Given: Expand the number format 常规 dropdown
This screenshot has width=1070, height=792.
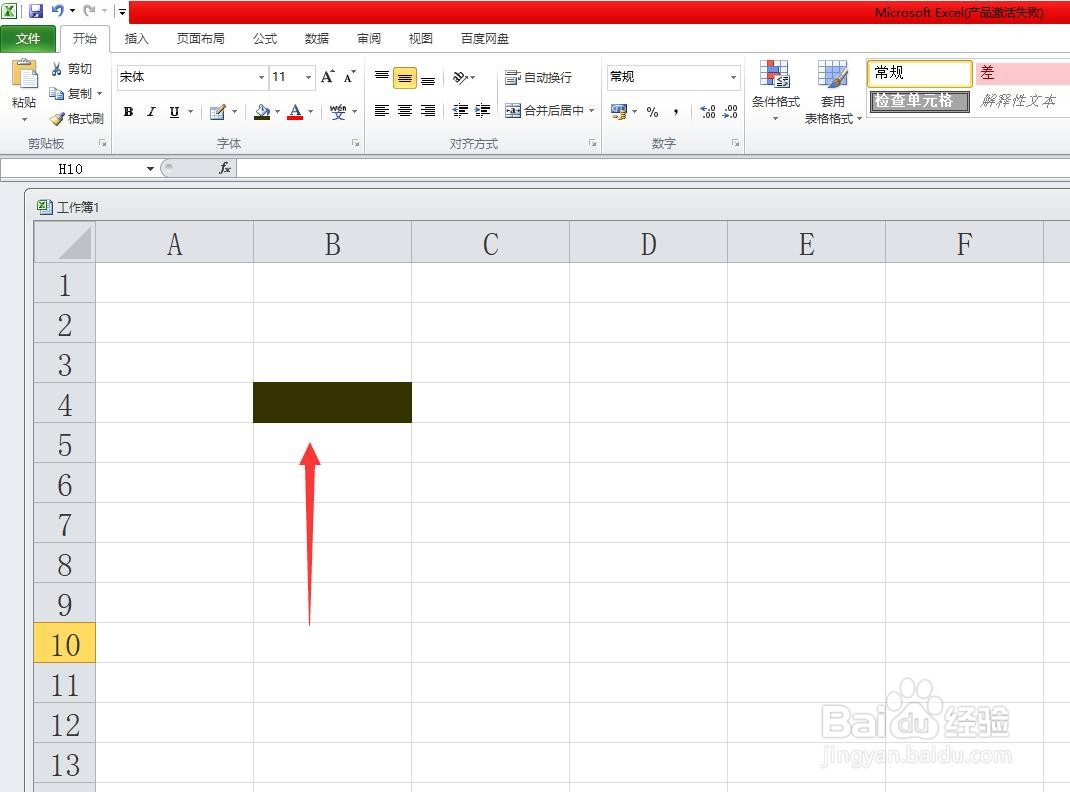Looking at the screenshot, I should coord(734,77).
